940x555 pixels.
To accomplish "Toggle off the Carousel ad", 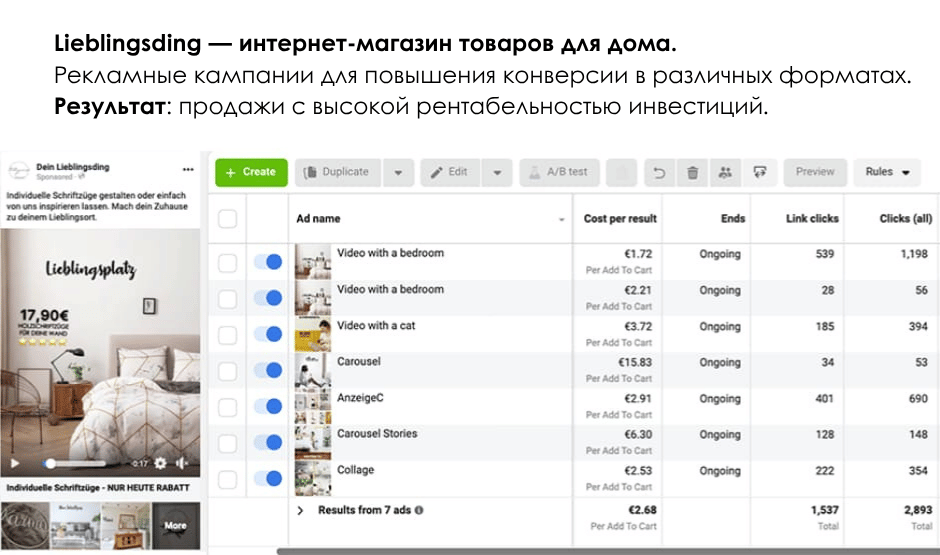I will pos(267,370).
